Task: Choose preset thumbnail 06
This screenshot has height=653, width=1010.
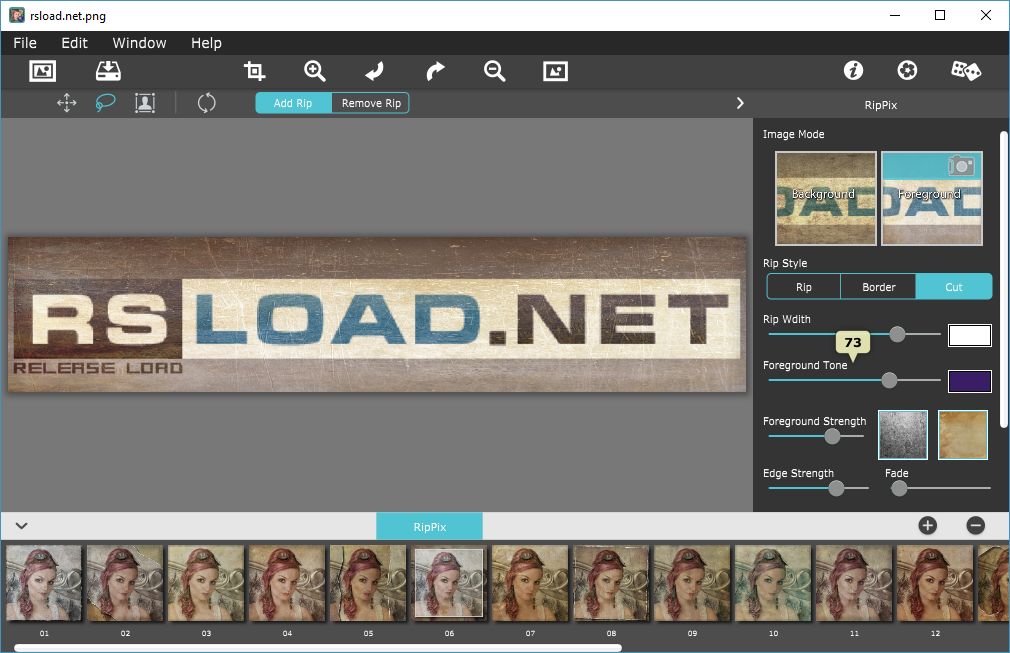Action: click(x=449, y=582)
